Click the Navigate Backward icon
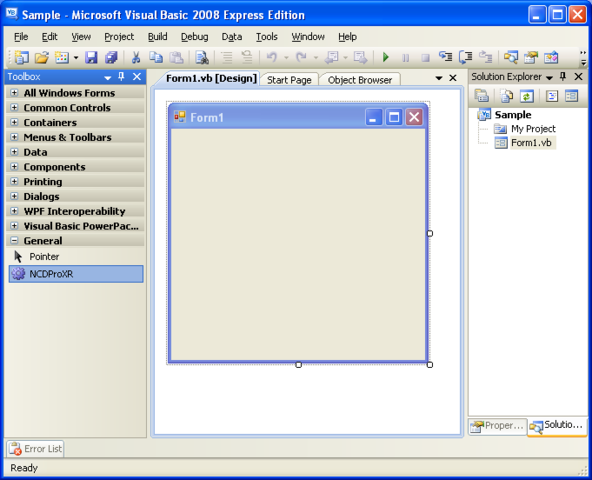The height and width of the screenshot is (480, 592). point(331,57)
